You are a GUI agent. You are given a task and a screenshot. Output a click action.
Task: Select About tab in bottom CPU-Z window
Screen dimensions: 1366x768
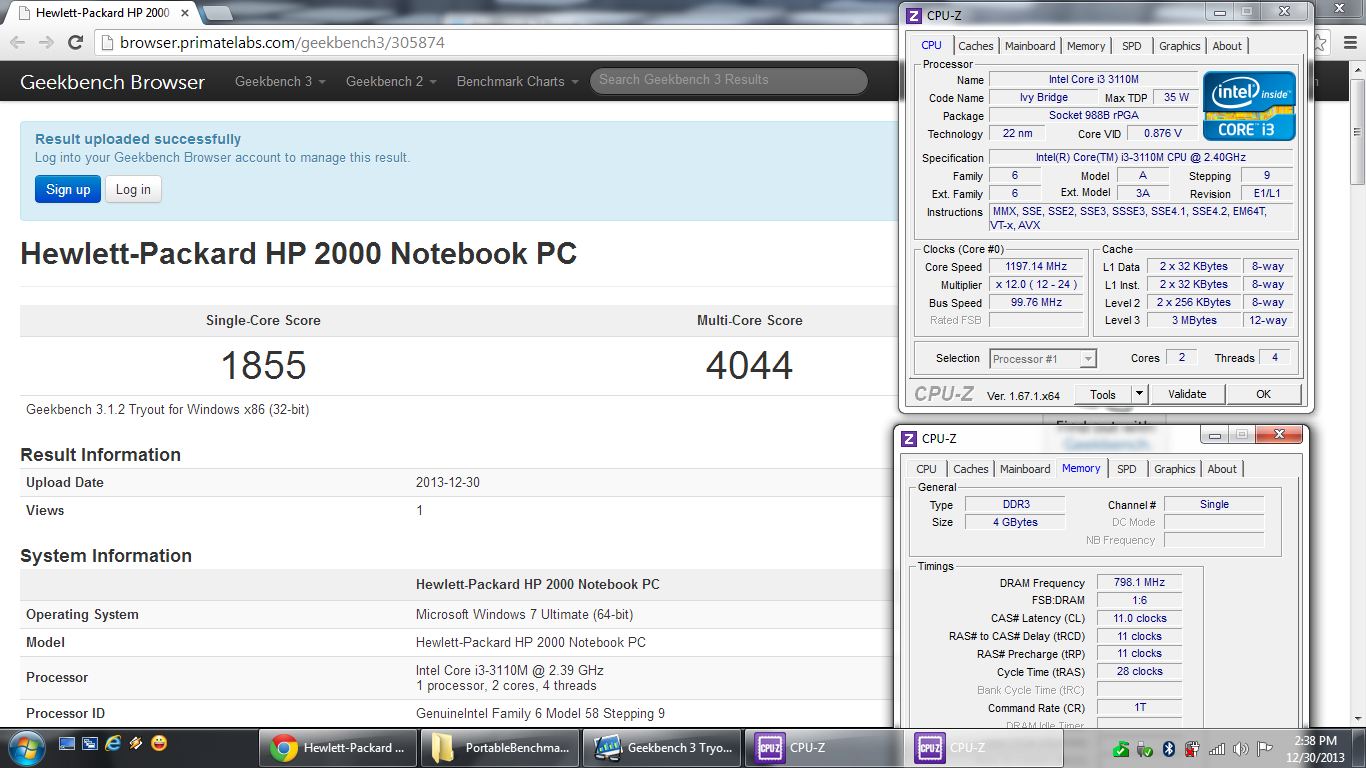1222,469
